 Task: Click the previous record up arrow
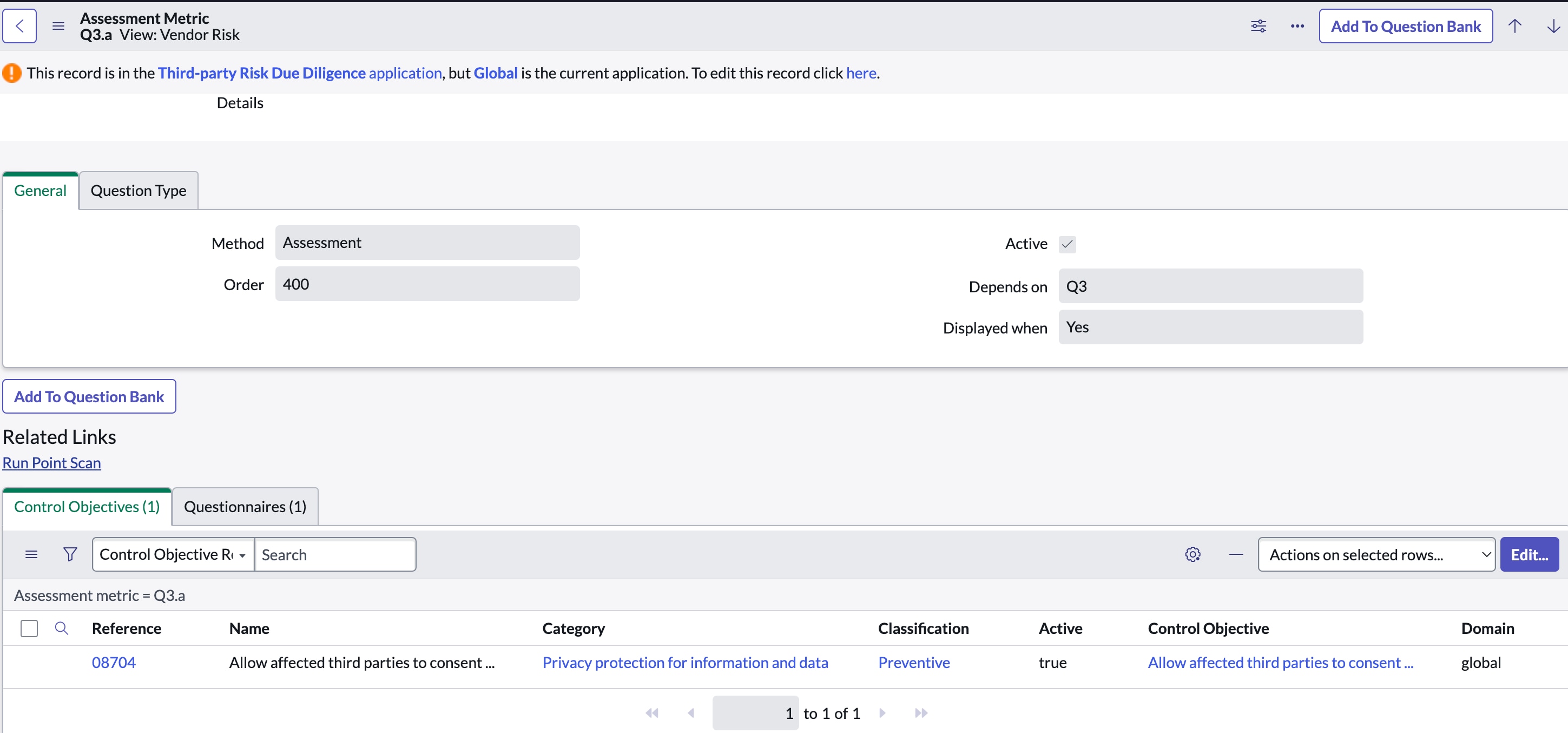click(1515, 25)
